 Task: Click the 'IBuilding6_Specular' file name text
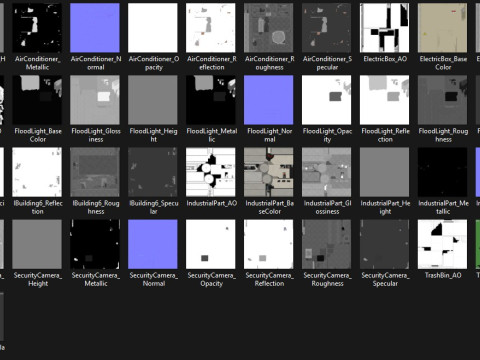point(153,207)
